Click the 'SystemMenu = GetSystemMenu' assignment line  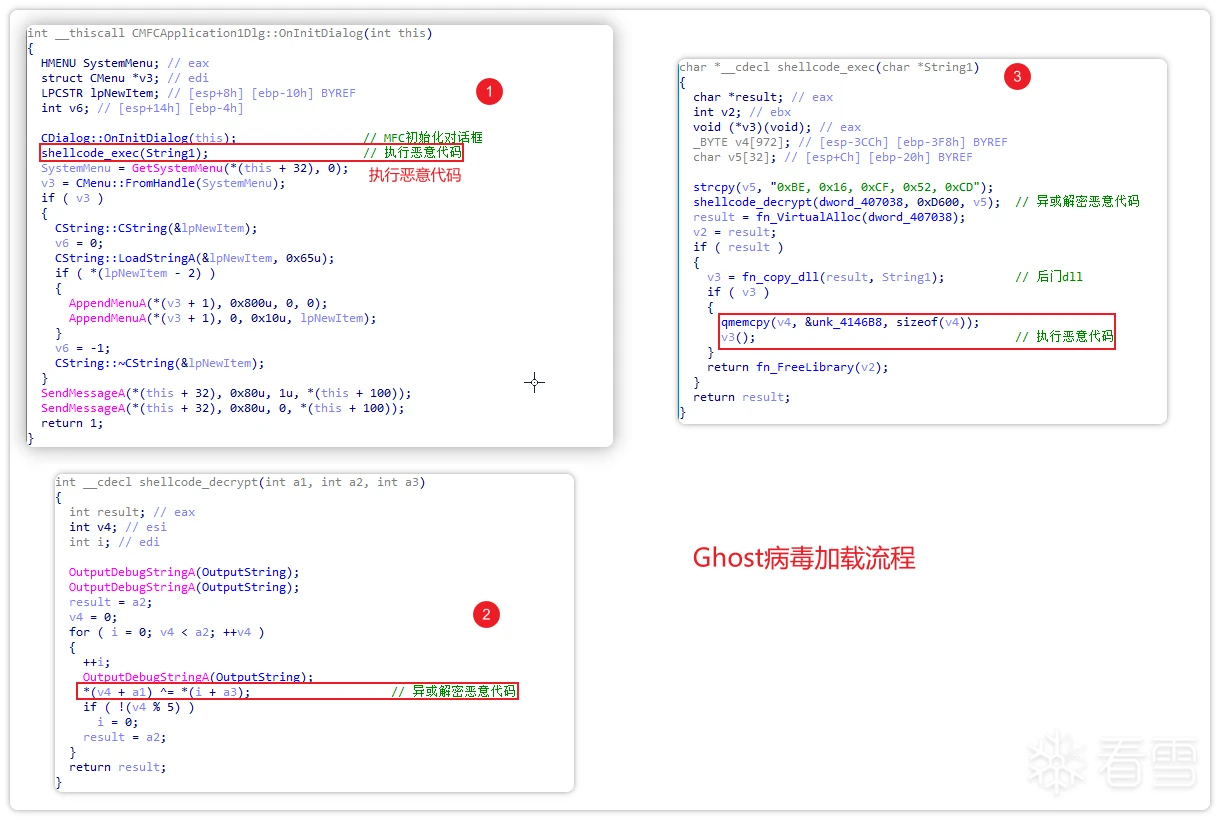pos(195,168)
